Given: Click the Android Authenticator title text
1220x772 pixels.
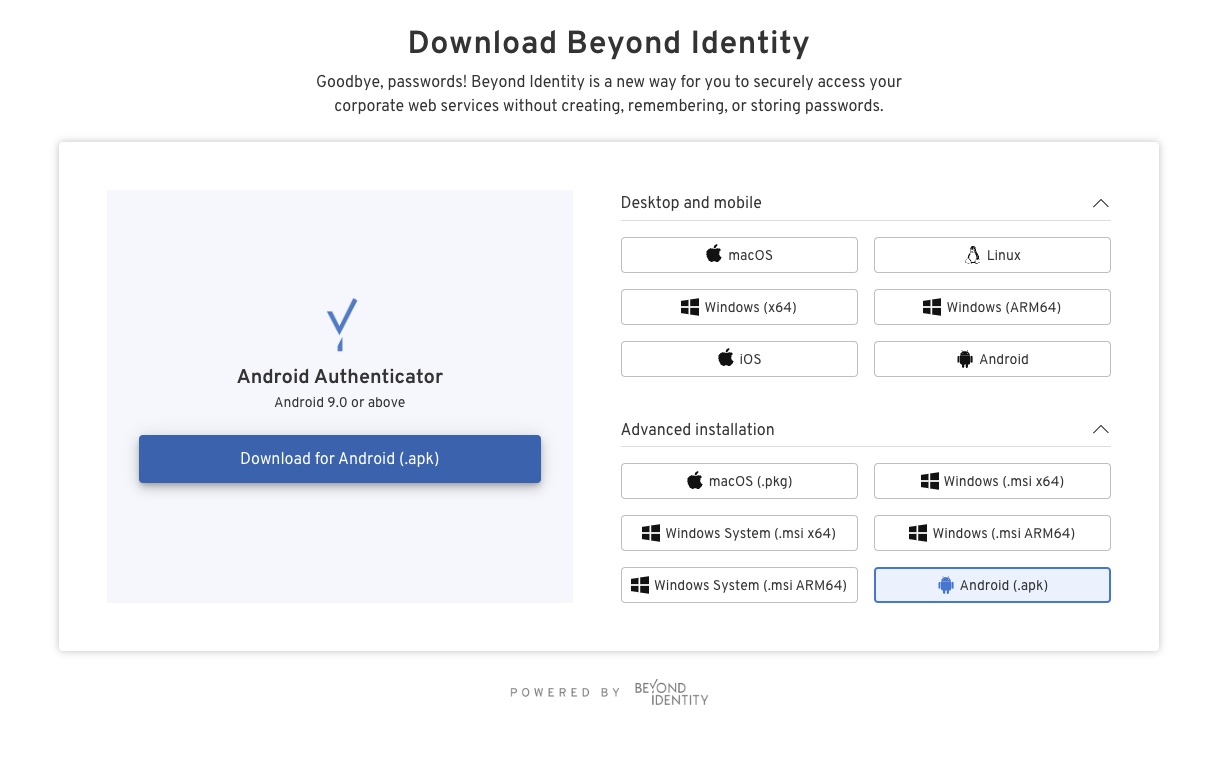Looking at the screenshot, I should coord(340,377).
